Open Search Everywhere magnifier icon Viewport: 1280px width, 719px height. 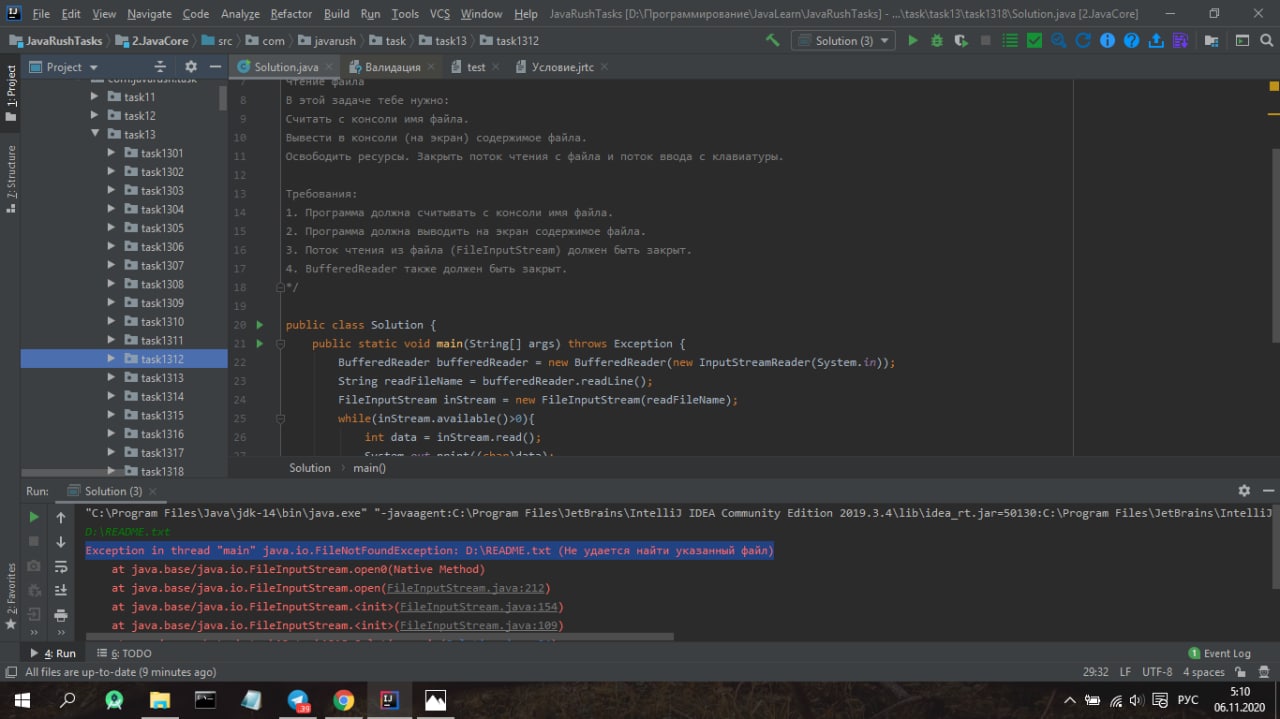(x=1266, y=41)
